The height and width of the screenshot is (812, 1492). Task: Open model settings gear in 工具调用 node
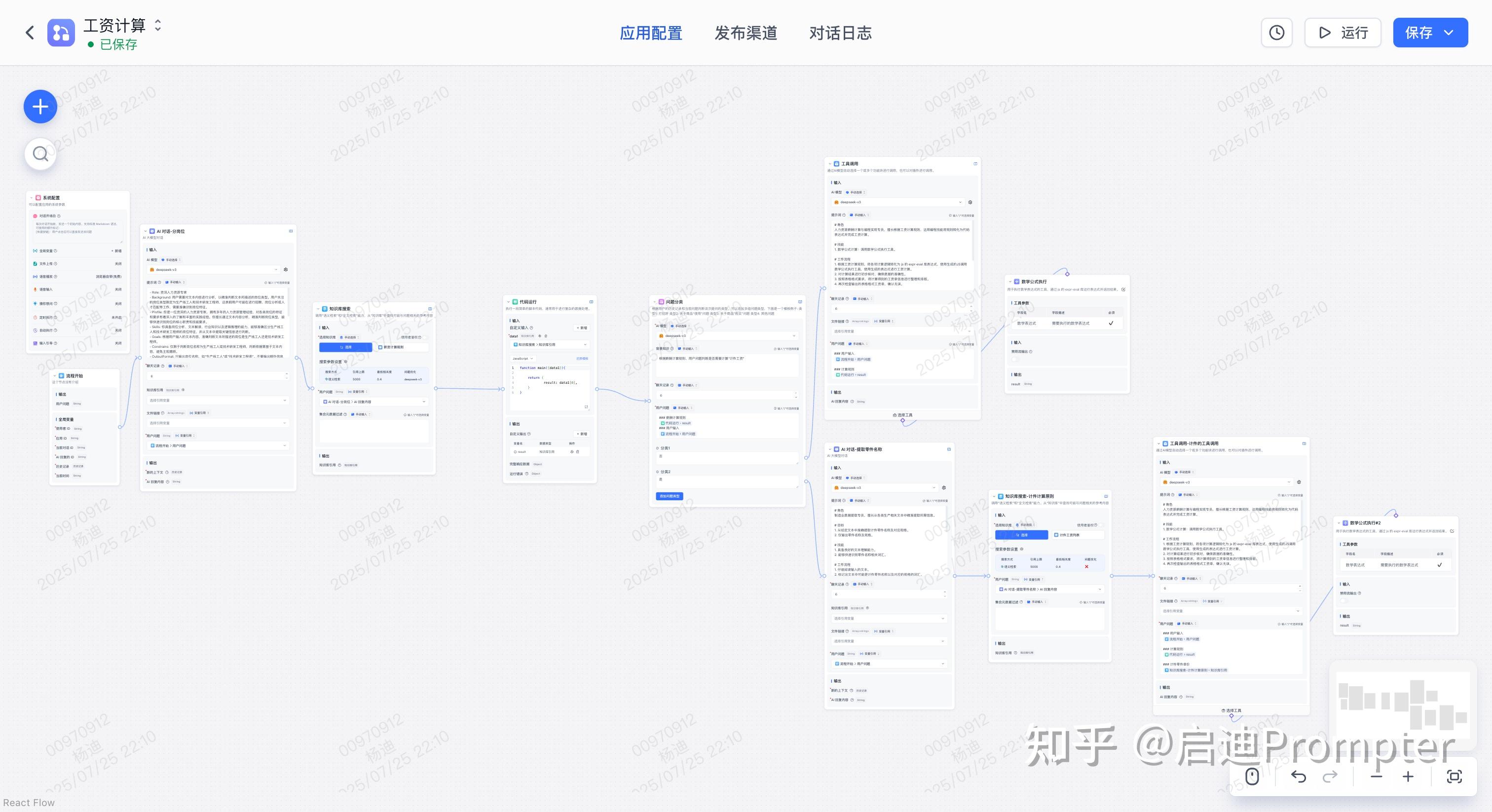pos(970,203)
